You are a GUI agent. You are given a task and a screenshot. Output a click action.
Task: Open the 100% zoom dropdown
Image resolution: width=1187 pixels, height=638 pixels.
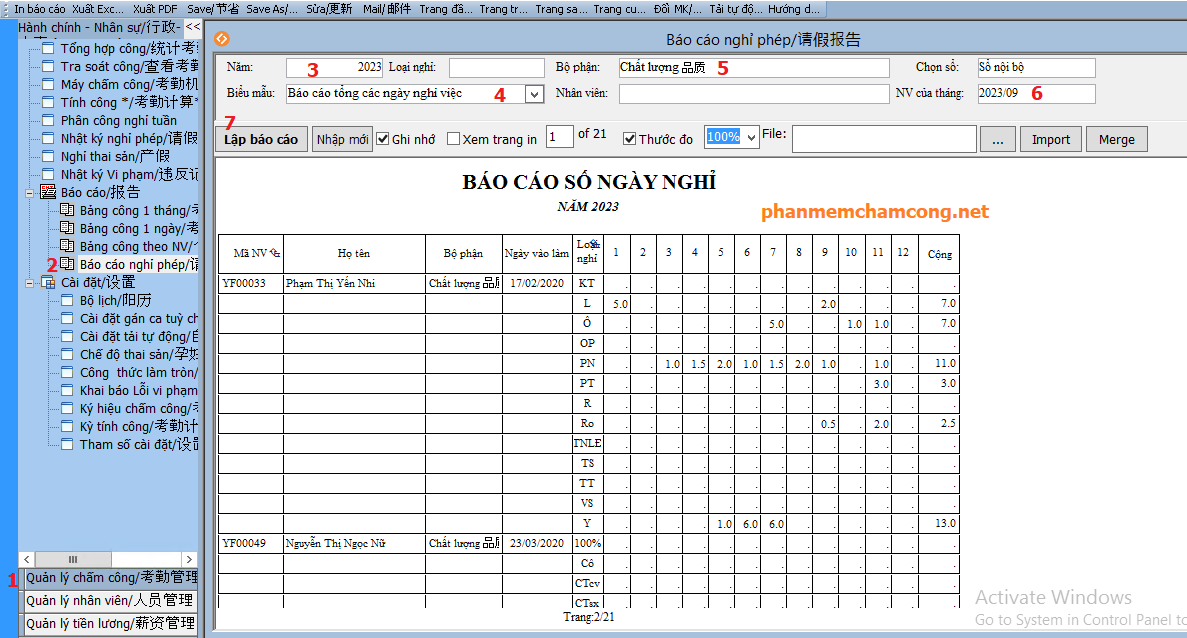[751, 138]
